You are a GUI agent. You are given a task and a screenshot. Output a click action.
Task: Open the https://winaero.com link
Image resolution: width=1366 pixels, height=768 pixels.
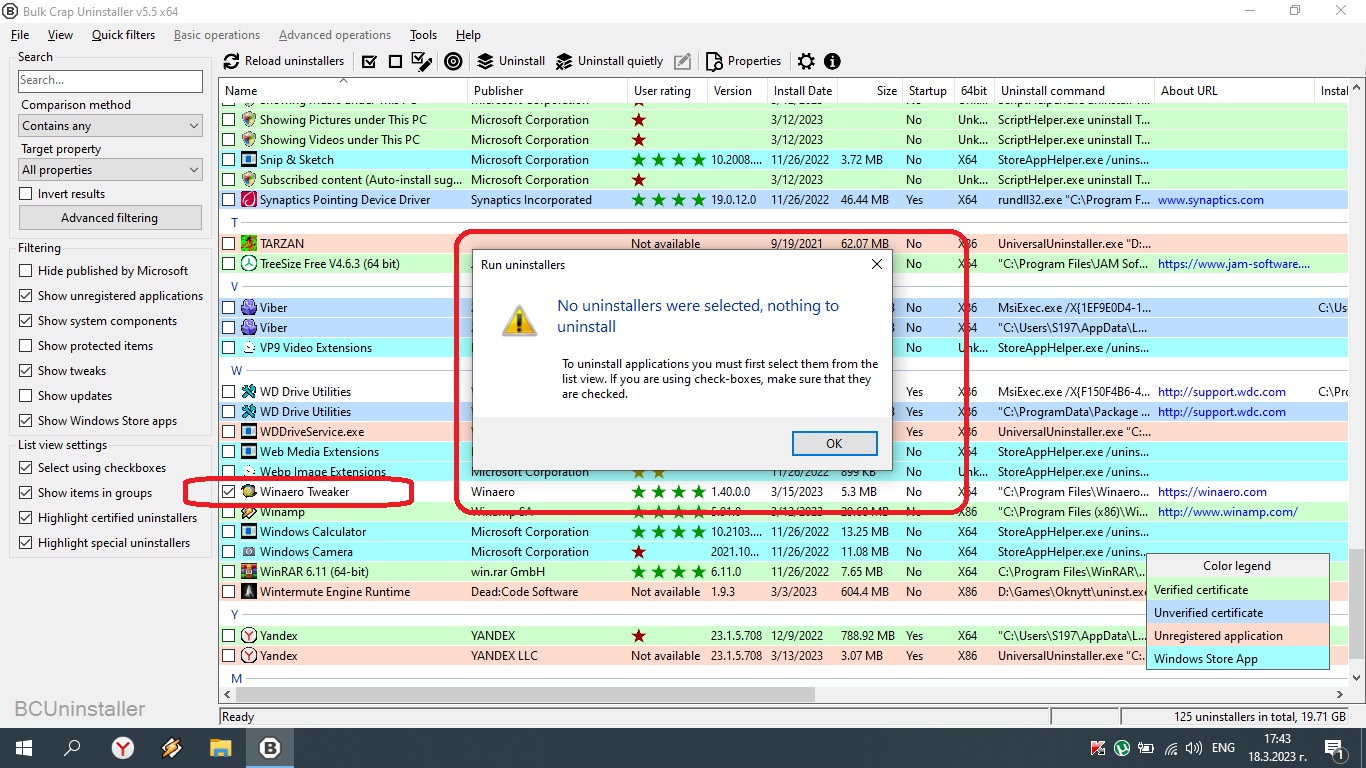tap(1212, 492)
